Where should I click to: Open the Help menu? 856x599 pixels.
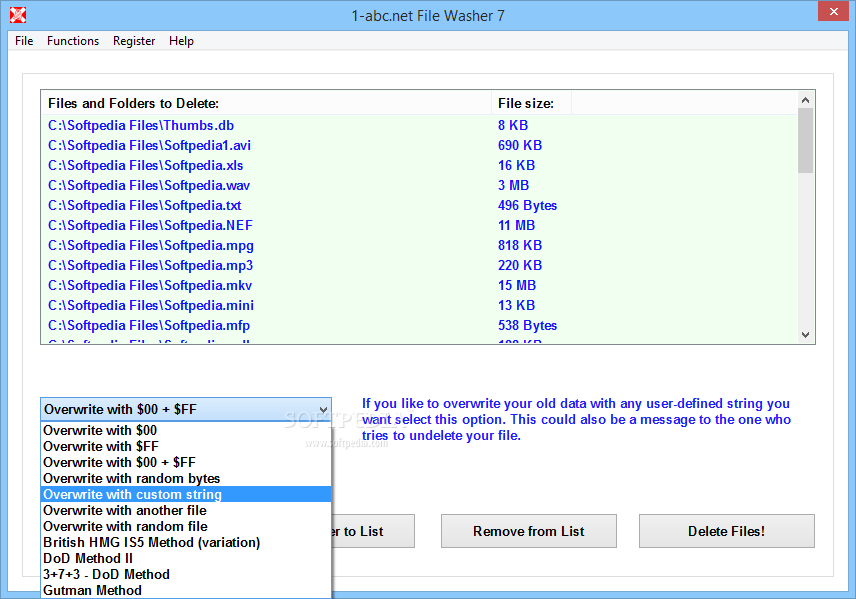[181, 41]
